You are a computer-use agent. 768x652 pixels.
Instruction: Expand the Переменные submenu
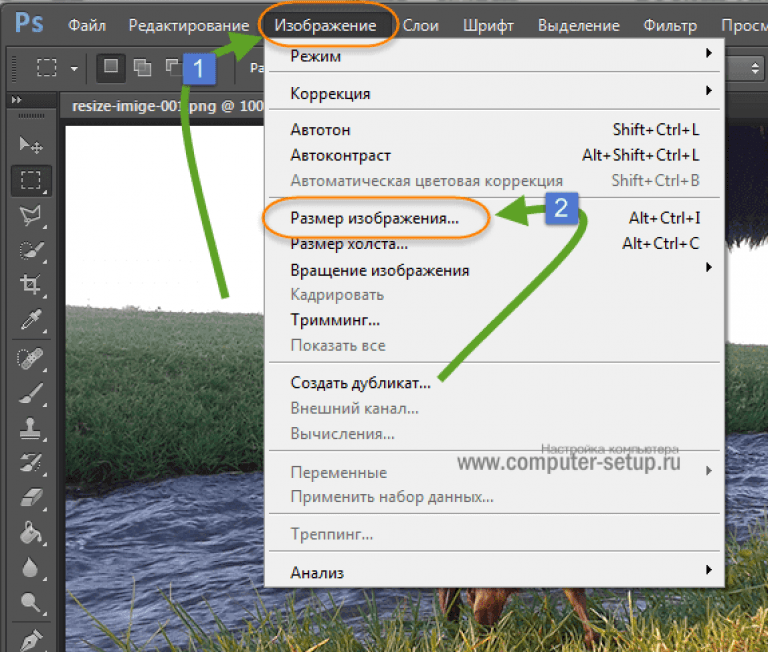tap(495, 472)
